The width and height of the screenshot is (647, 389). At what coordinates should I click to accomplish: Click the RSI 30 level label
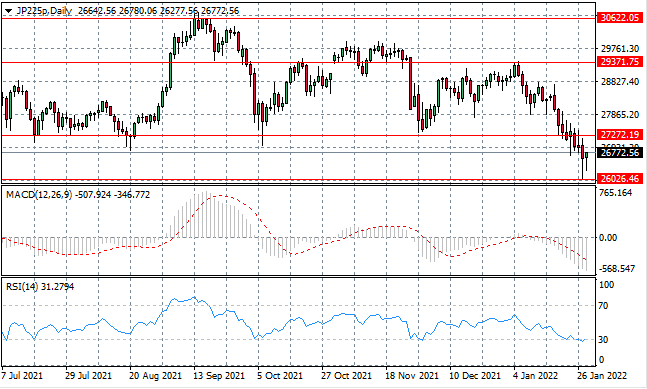coord(603,339)
